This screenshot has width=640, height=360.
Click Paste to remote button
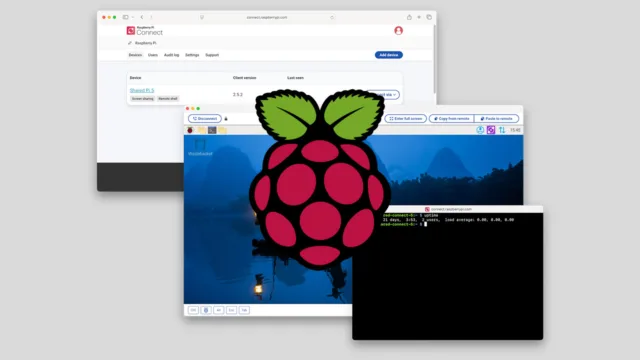coord(496,119)
